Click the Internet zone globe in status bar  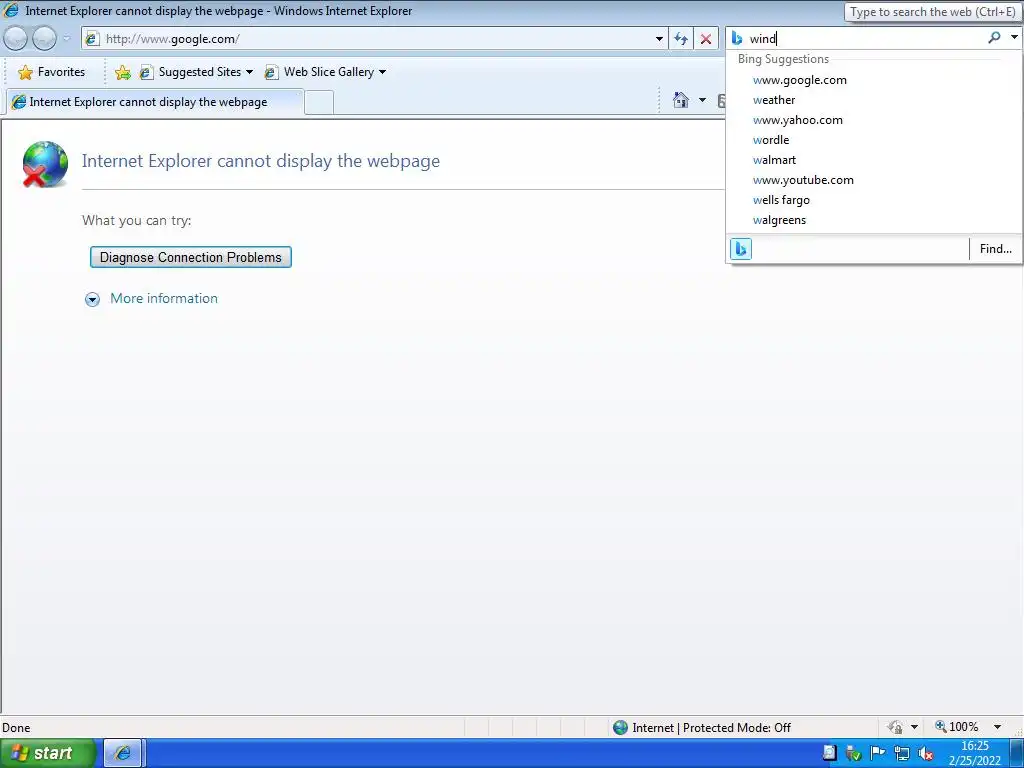(620, 728)
